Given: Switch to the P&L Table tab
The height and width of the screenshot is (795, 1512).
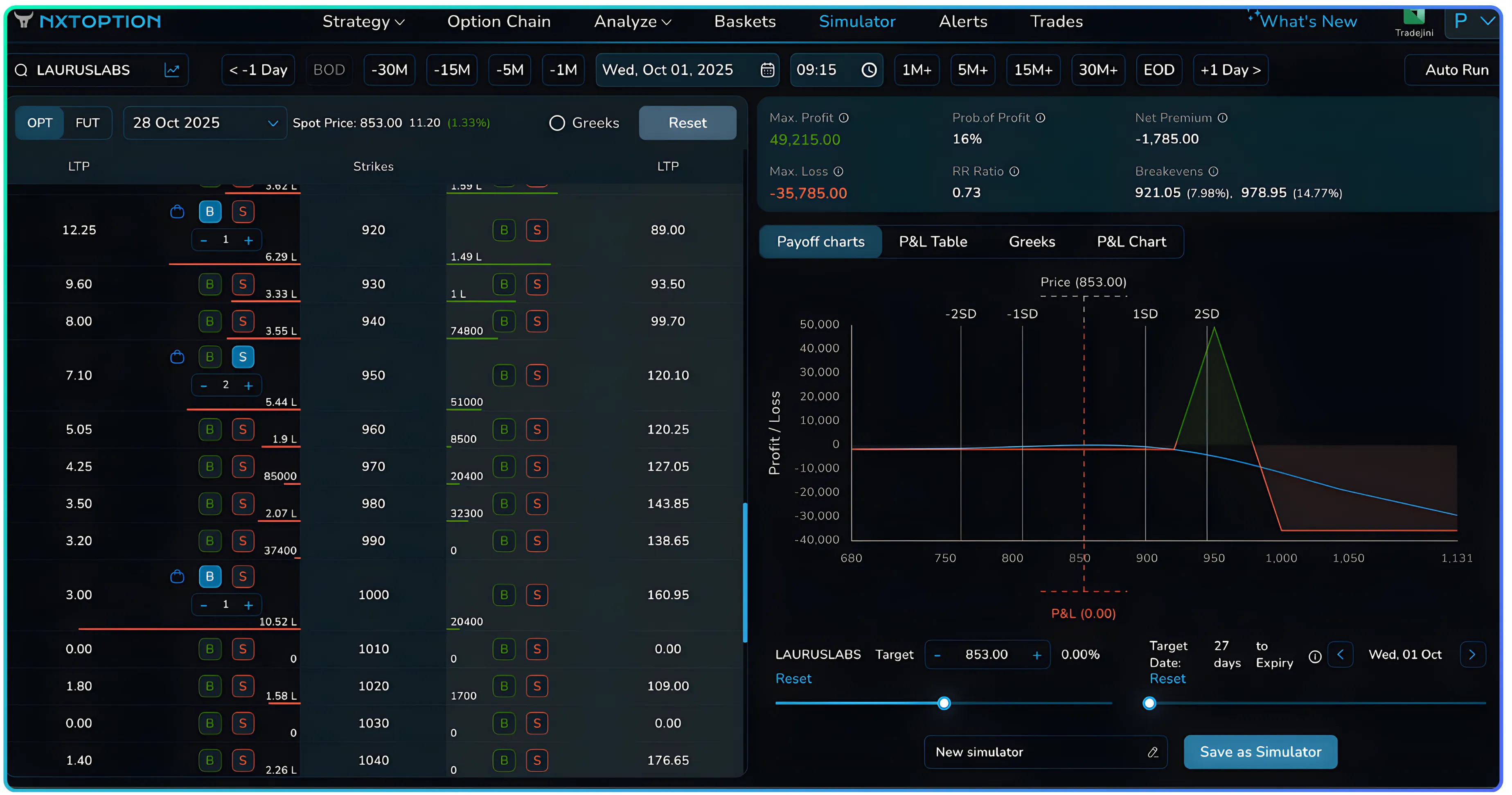Looking at the screenshot, I should [933, 242].
